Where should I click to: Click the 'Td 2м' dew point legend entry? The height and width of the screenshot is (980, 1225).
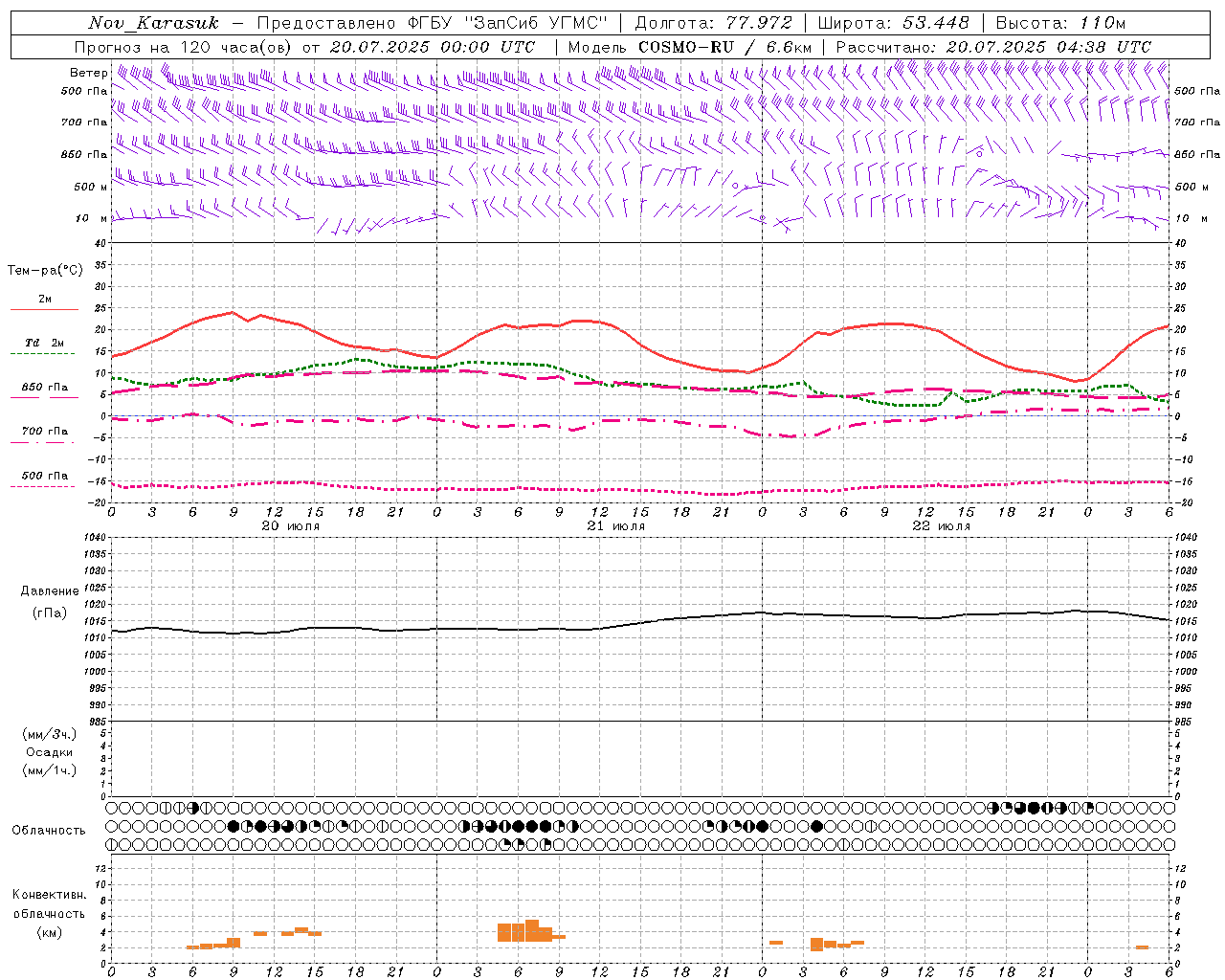click(45, 343)
